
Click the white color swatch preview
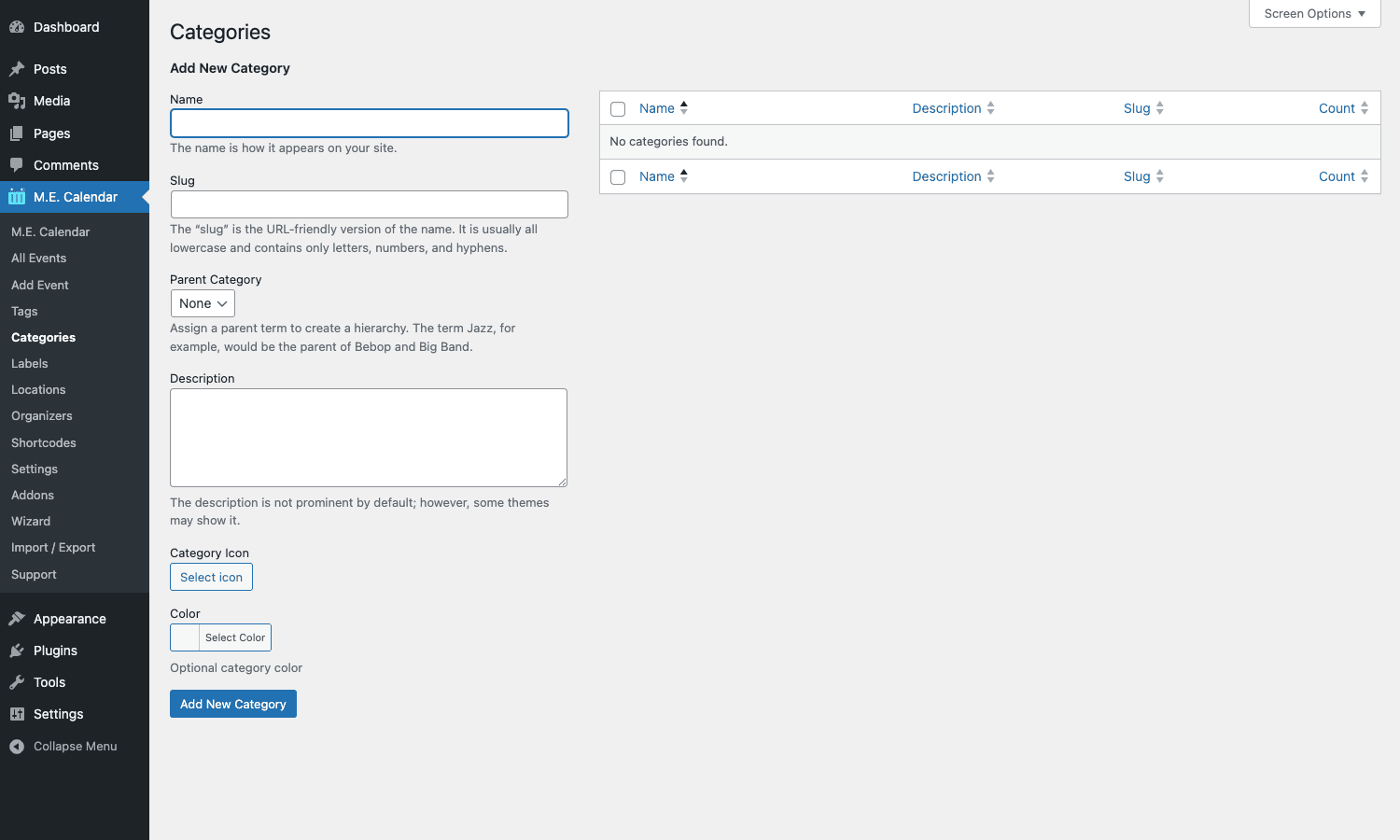pyautogui.click(x=185, y=637)
